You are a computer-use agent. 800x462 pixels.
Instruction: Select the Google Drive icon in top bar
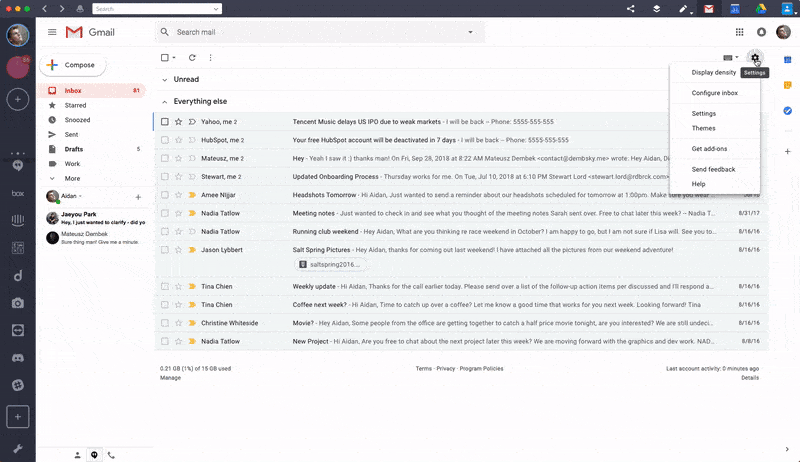coord(761,9)
